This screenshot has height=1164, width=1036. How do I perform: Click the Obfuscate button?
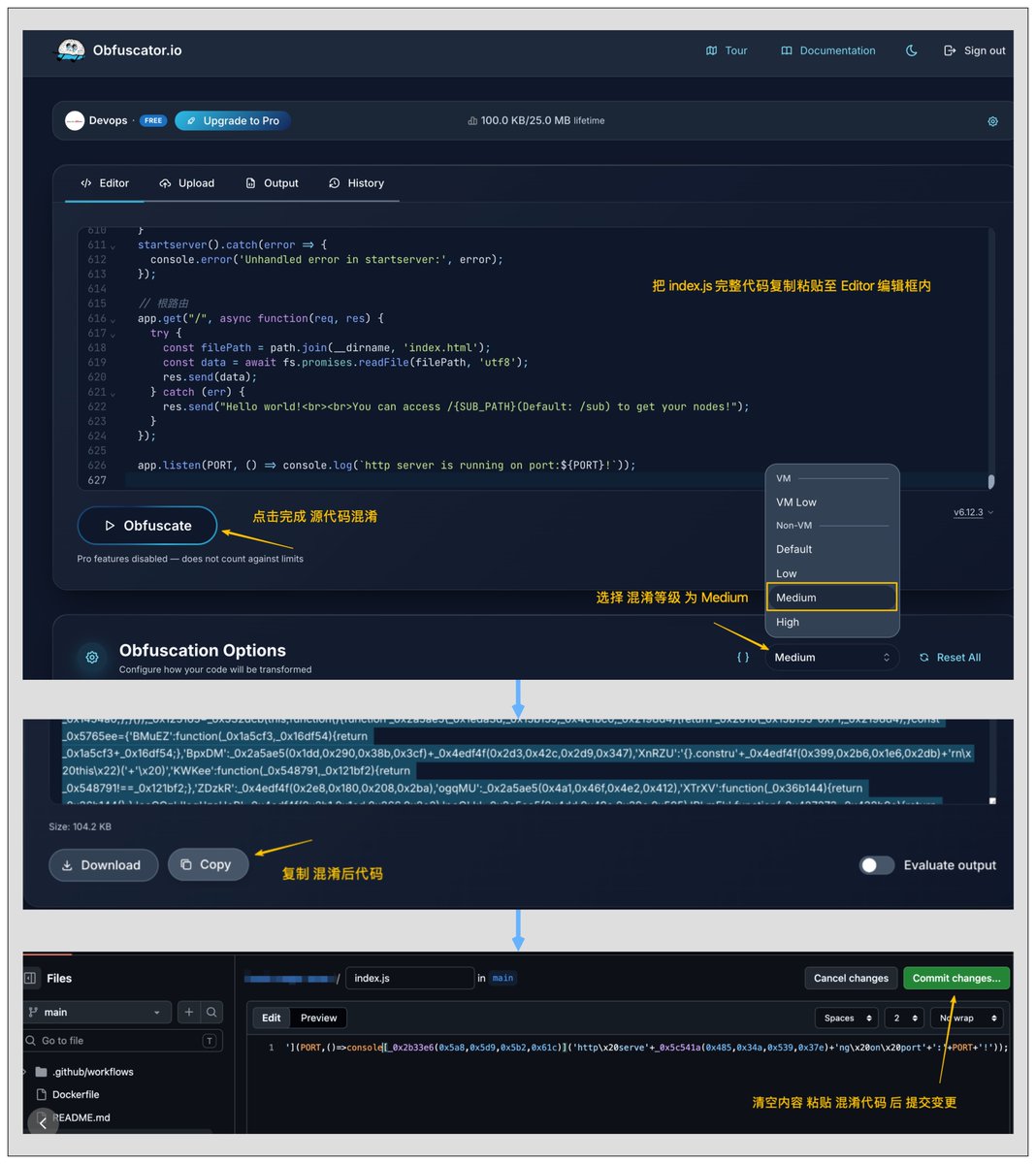point(147,526)
